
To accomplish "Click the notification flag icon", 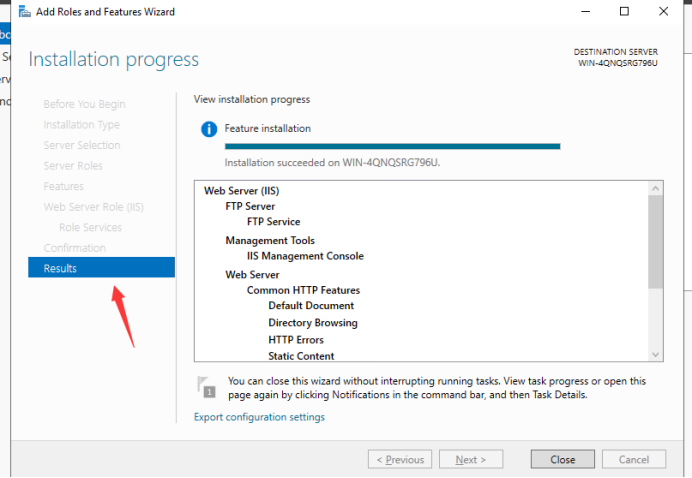I will [x=206, y=387].
